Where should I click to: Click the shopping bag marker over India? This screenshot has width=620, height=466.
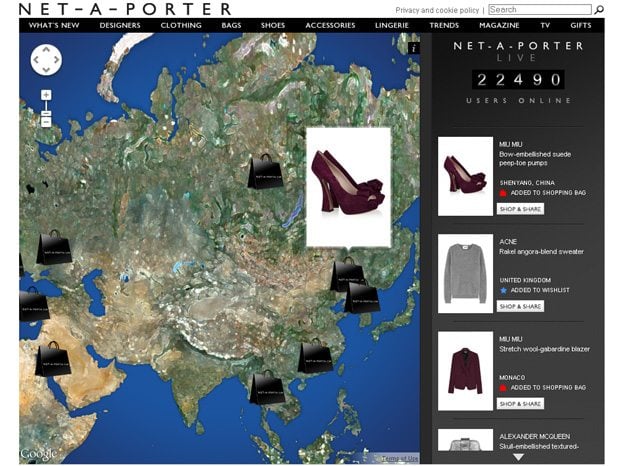point(268,387)
